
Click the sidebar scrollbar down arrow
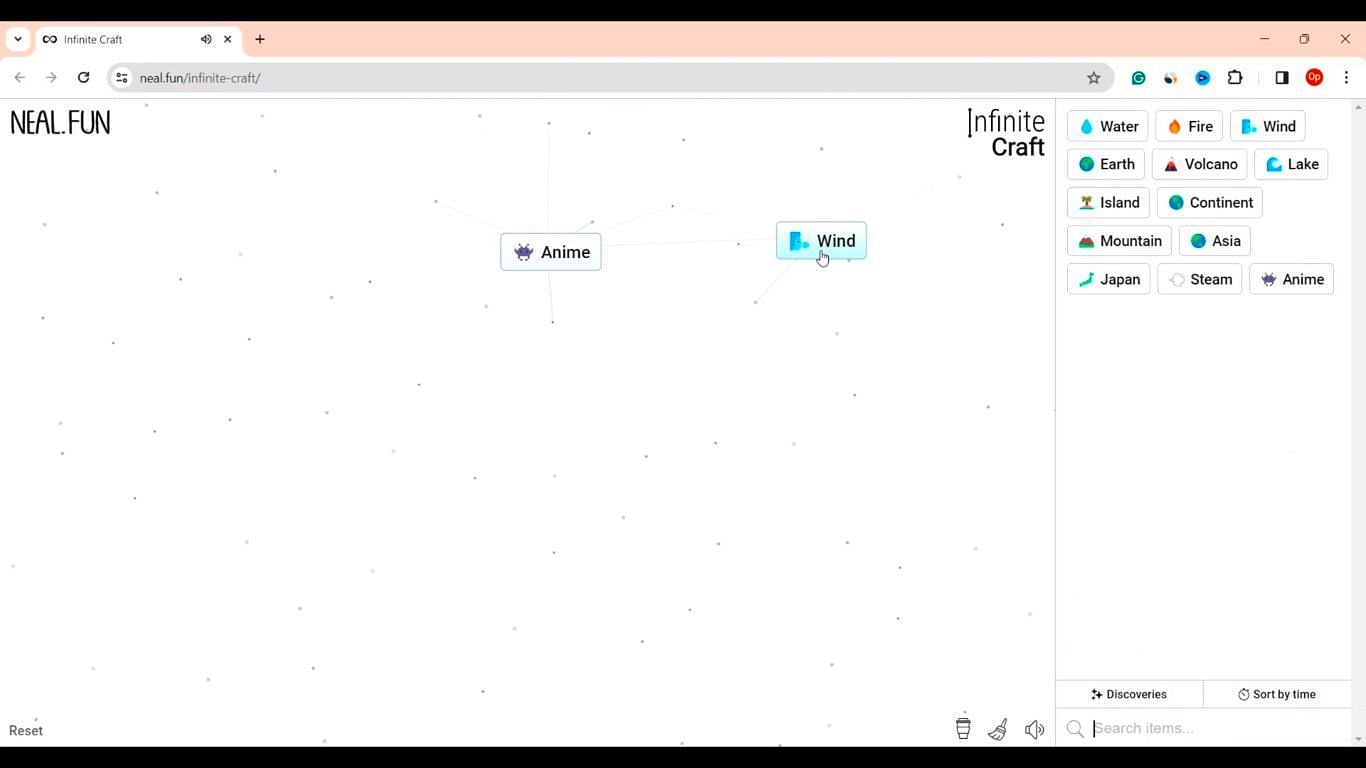1358,739
